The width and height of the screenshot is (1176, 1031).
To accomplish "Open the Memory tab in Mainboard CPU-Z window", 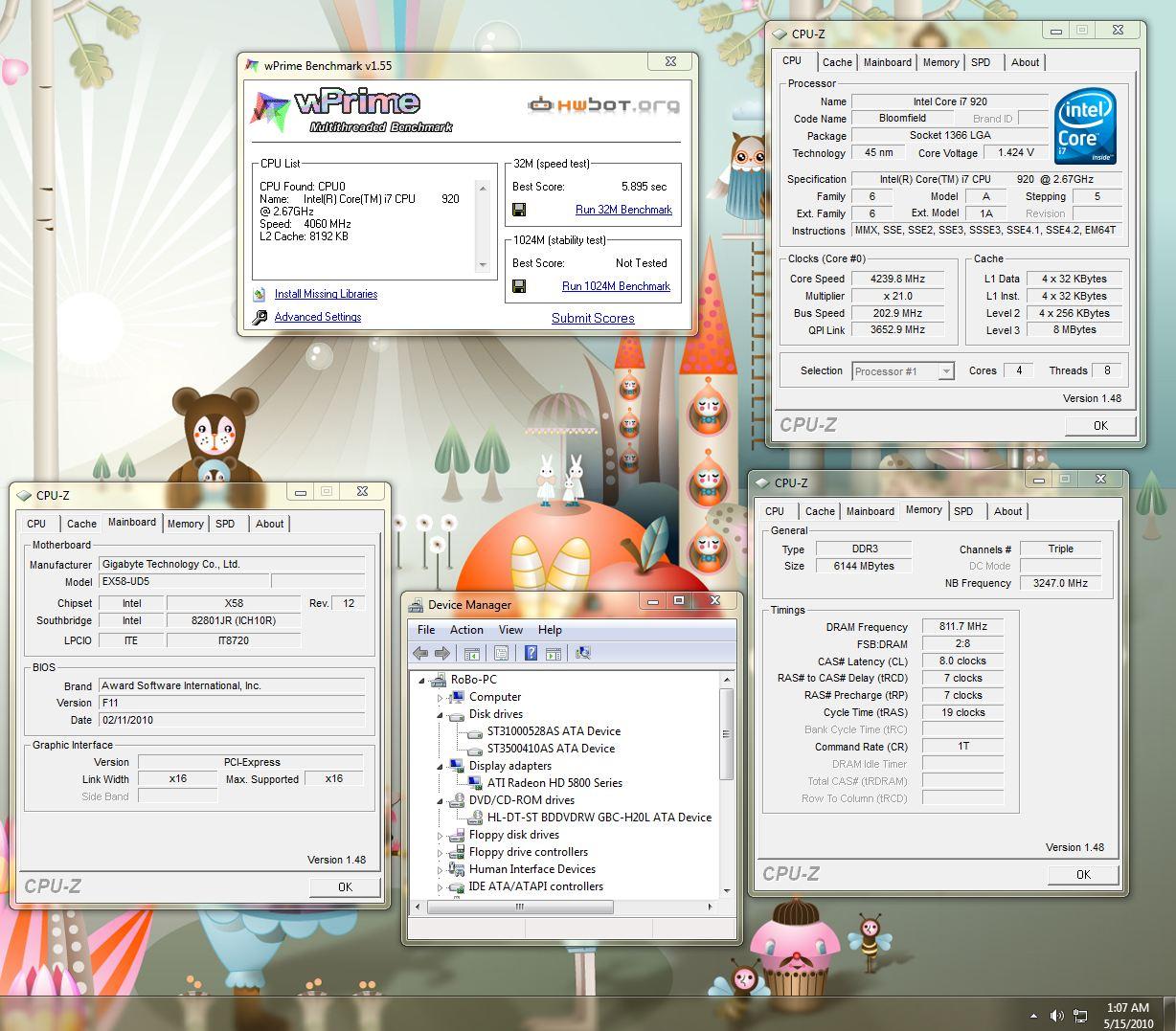I will (x=185, y=524).
